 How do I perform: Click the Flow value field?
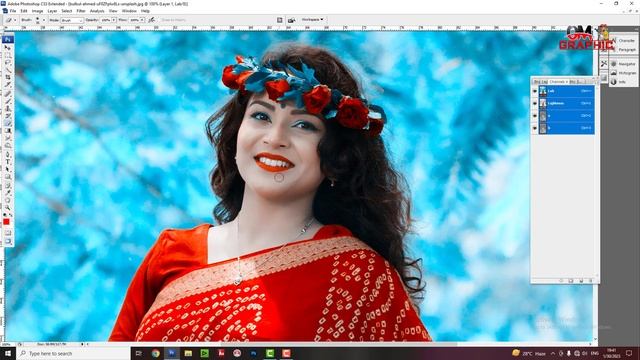point(134,20)
